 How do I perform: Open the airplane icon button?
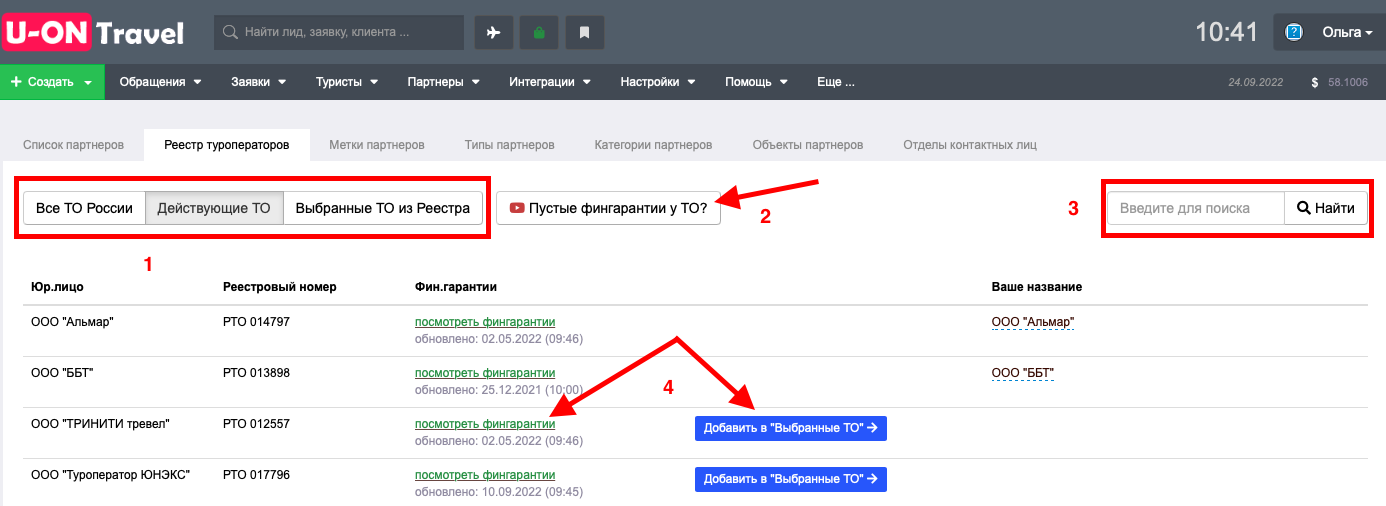click(x=493, y=32)
